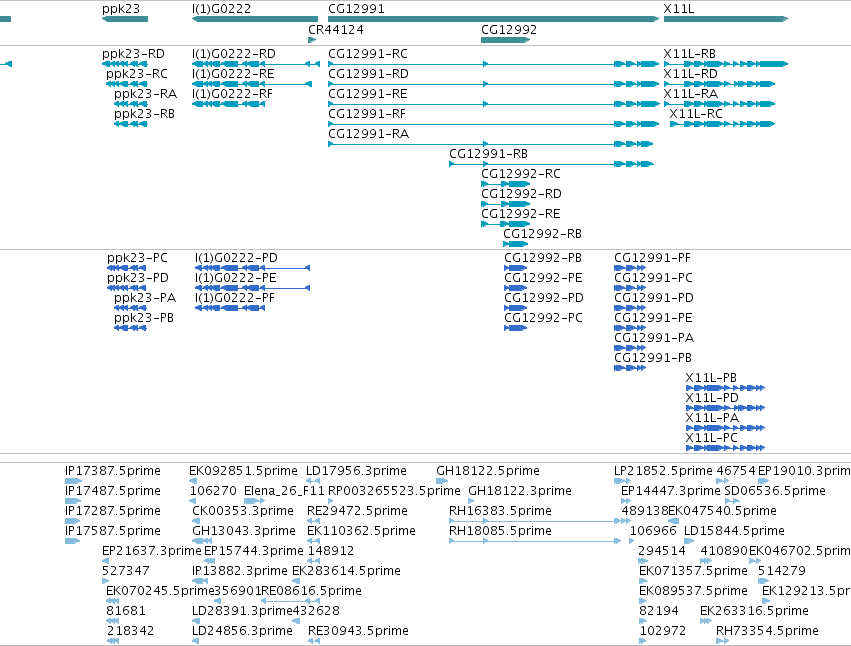Select transcript l(1)G0222-RF

point(228,104)
